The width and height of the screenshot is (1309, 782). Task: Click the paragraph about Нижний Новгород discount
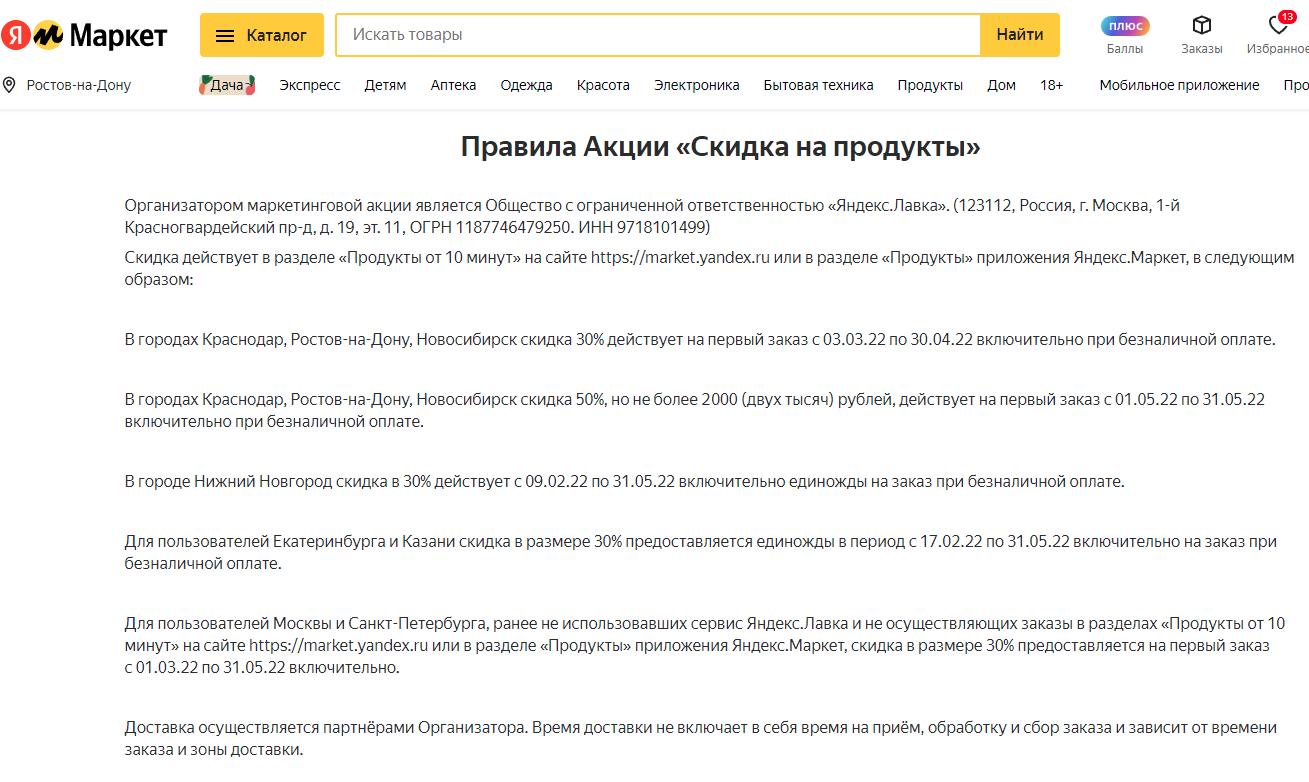click(624, 482)
